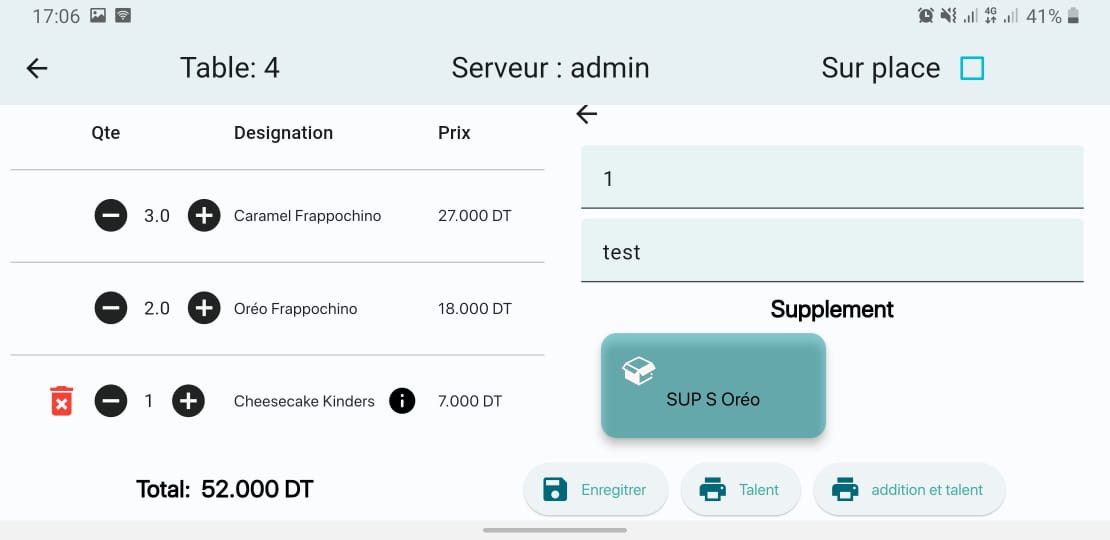This screenshot has width=1110, height=540.
Task: Decrease Caramel Frappochino quantity with minus
Action: [x=111, y=215]
